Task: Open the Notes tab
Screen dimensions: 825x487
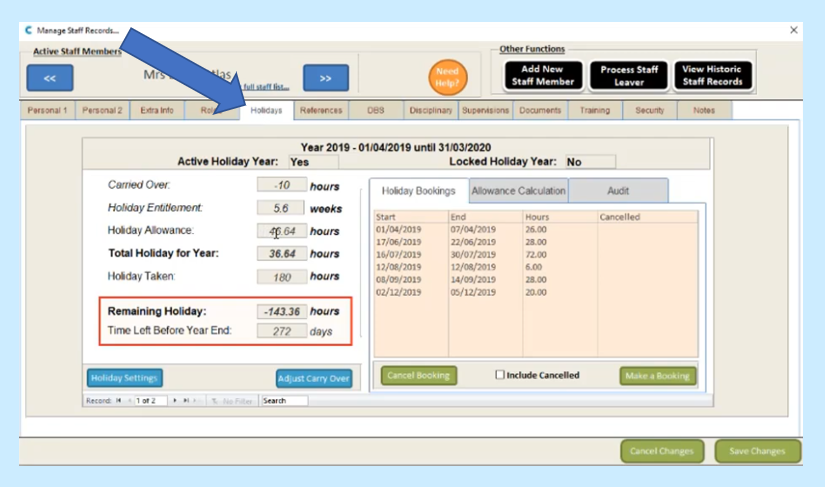Action: tap(704, 110)
